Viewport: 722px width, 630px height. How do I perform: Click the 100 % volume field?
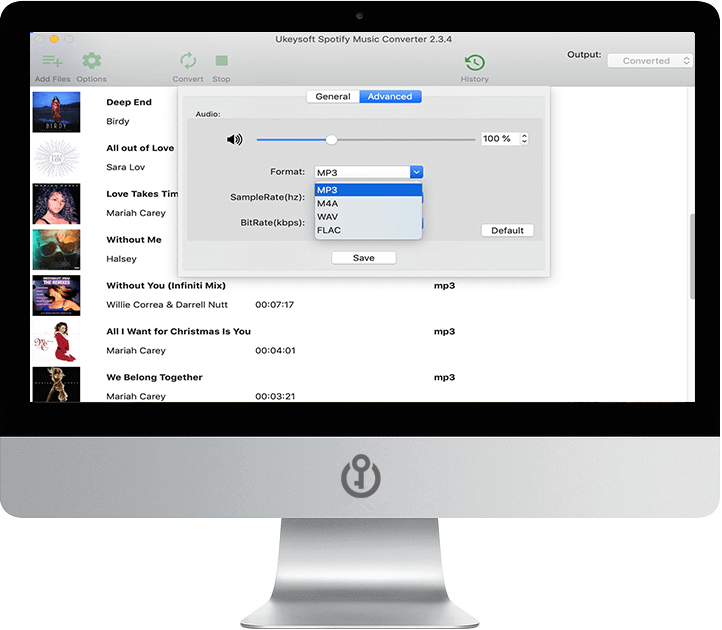point(500,139)
